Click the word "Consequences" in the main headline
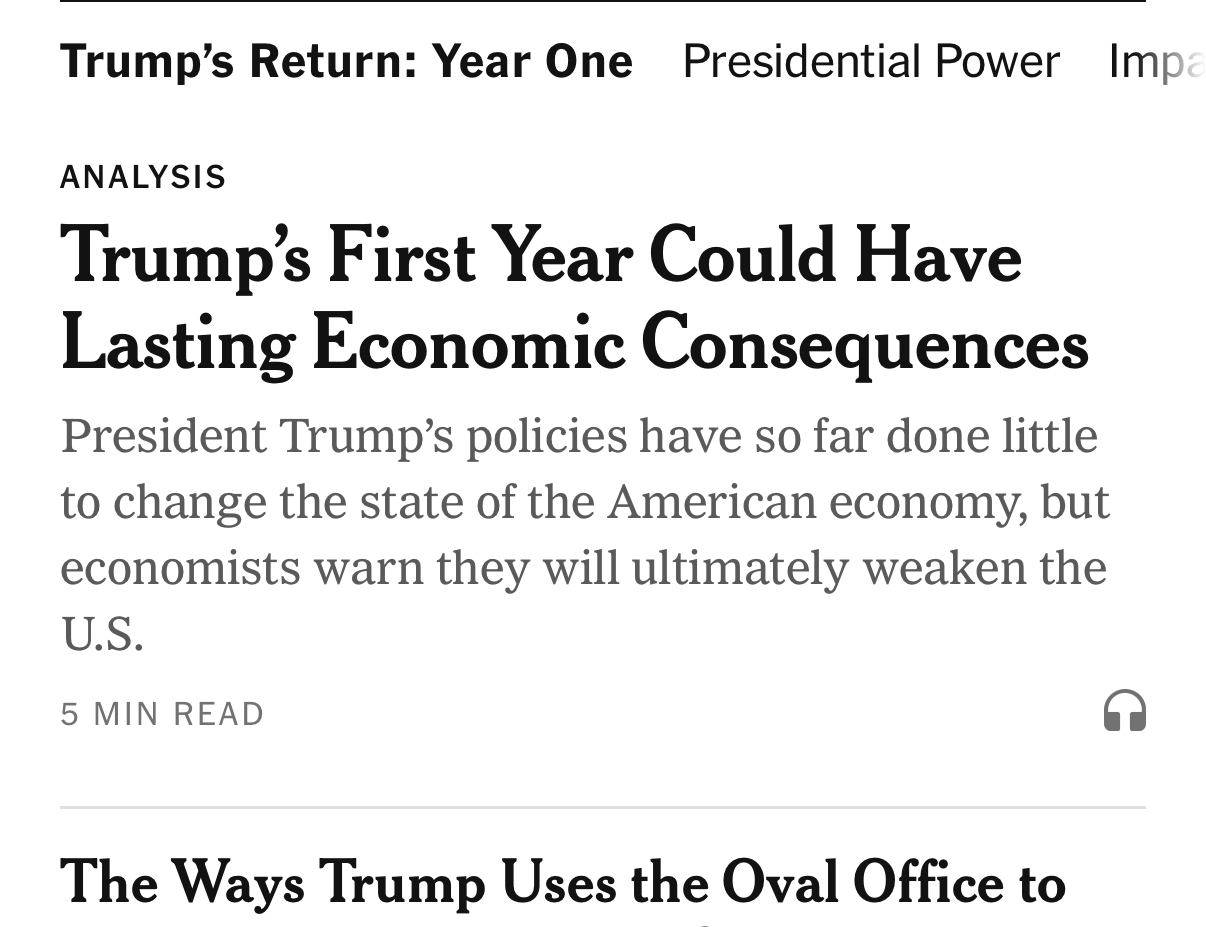1206x927 pixels. (x=864, y=343)
